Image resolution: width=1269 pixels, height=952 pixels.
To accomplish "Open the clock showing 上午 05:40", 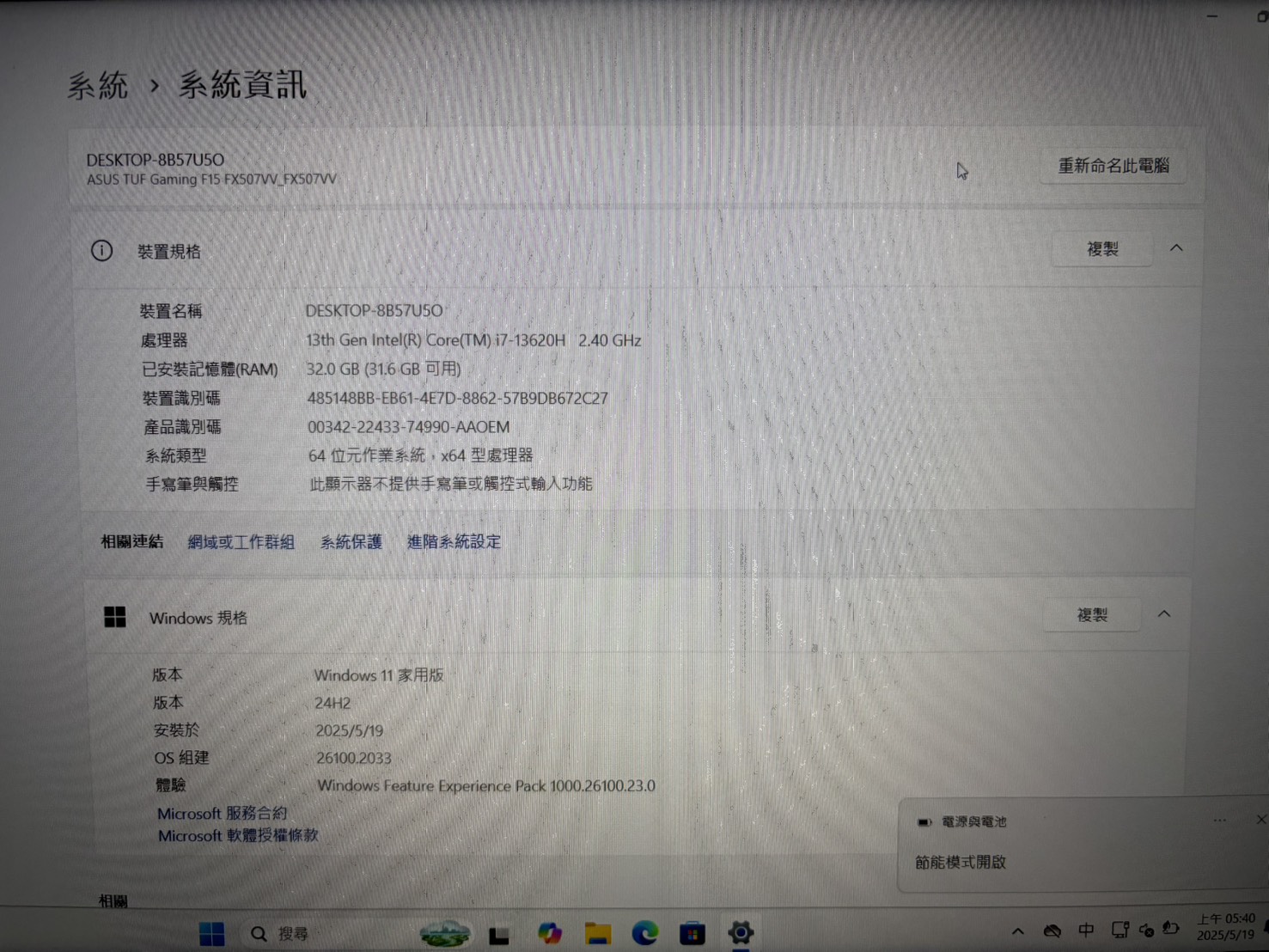I will click(x=1226, y=927).
